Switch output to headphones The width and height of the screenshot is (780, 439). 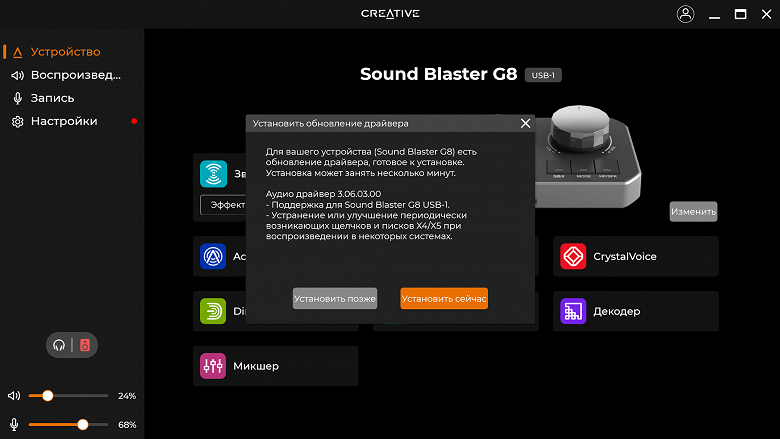point(59,345)
